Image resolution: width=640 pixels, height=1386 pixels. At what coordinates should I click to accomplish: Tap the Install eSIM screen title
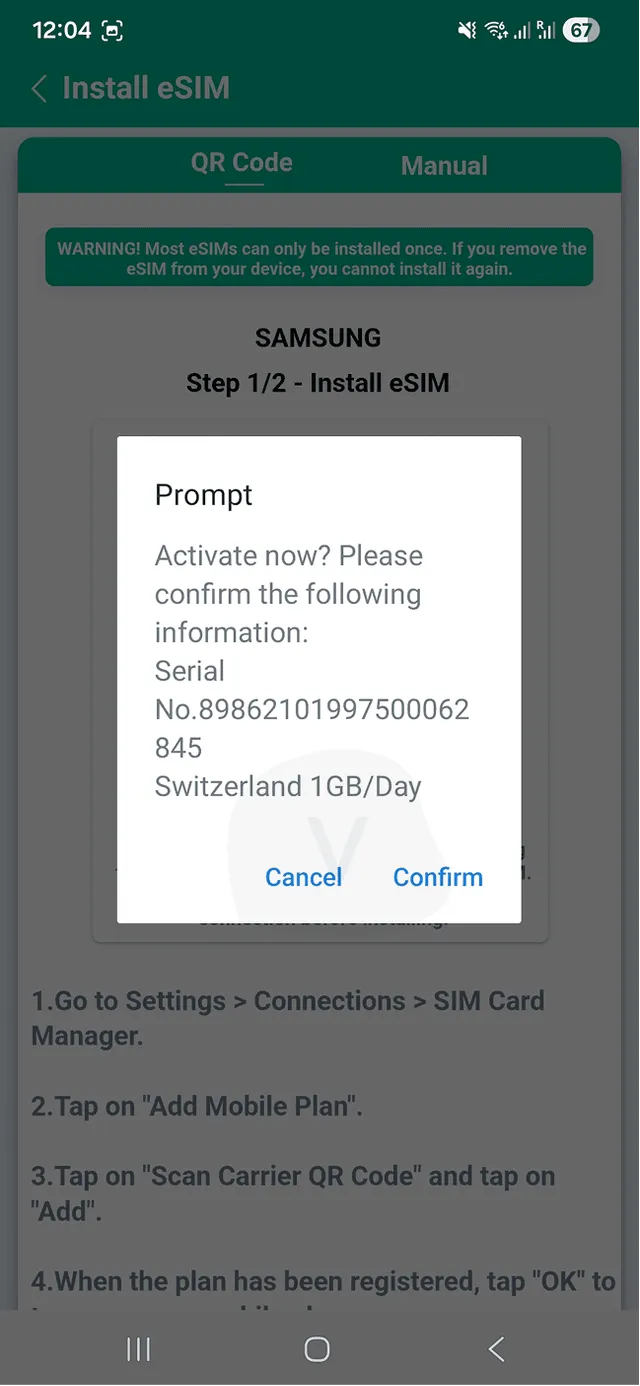click(145, 88)
